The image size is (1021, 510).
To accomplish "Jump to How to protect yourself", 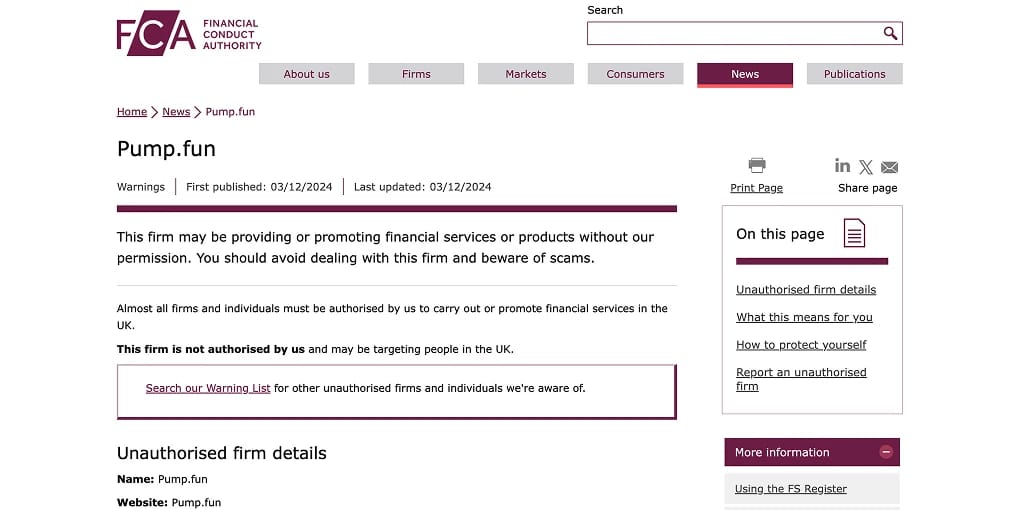I will coord(801,345).
